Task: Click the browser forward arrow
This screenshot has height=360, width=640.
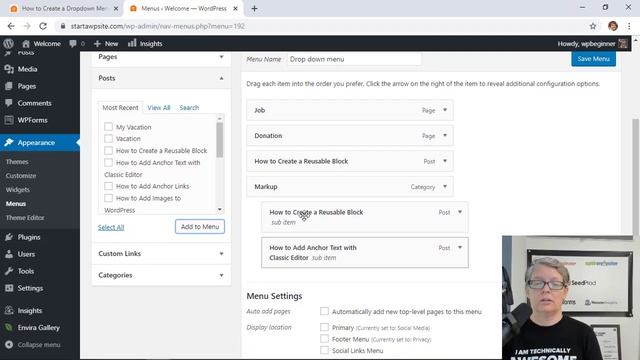Action: (x=27, y=26)
